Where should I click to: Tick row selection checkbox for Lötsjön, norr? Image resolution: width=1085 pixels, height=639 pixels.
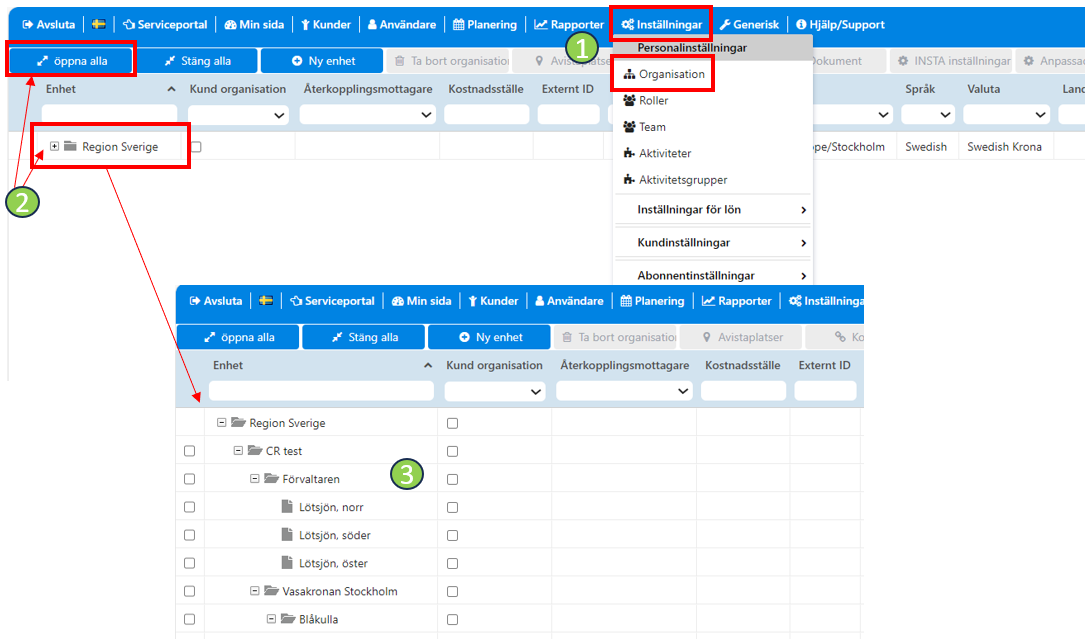tap(190, 507)
